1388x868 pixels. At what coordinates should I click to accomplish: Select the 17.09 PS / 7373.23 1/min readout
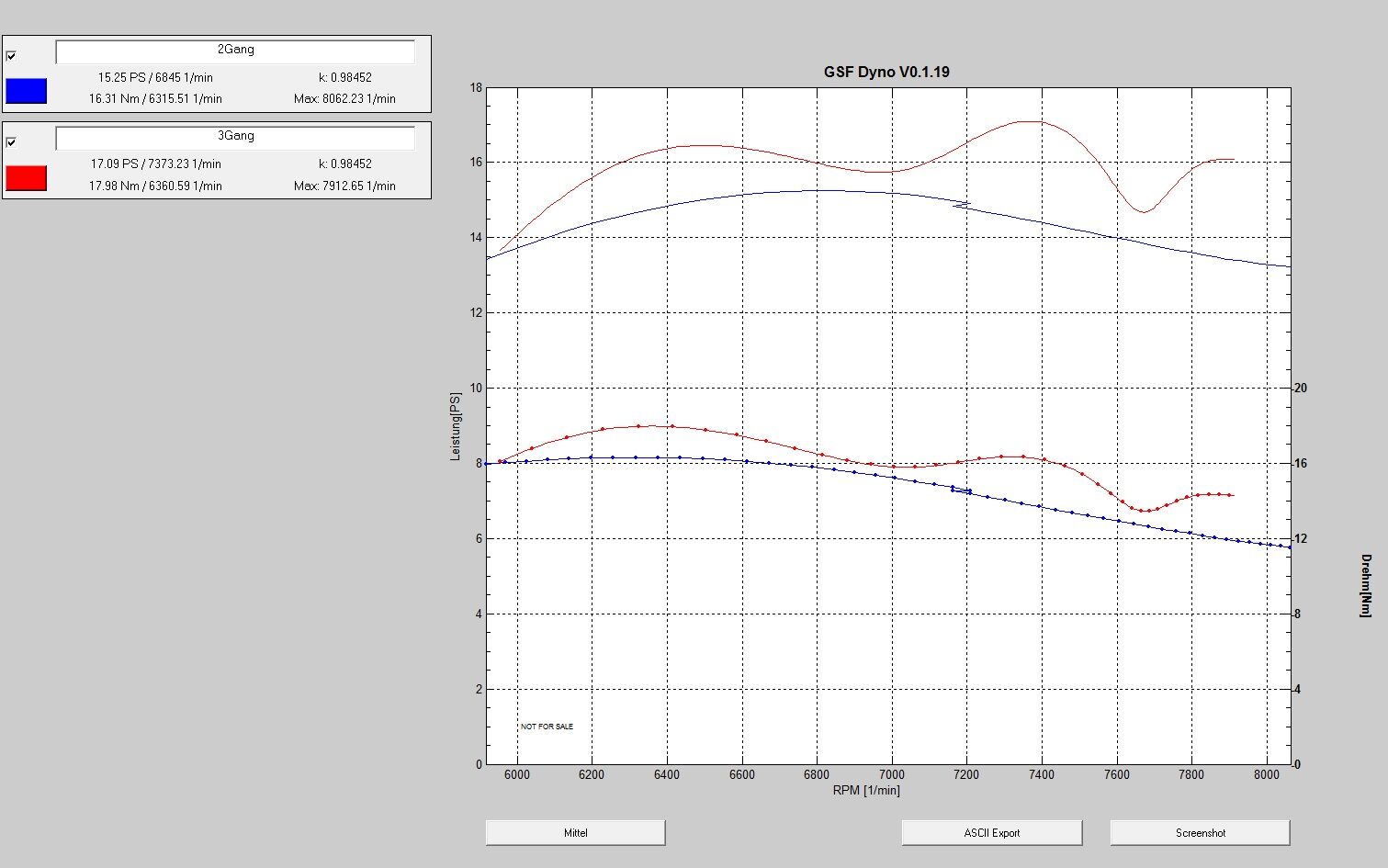pos(155,163)
